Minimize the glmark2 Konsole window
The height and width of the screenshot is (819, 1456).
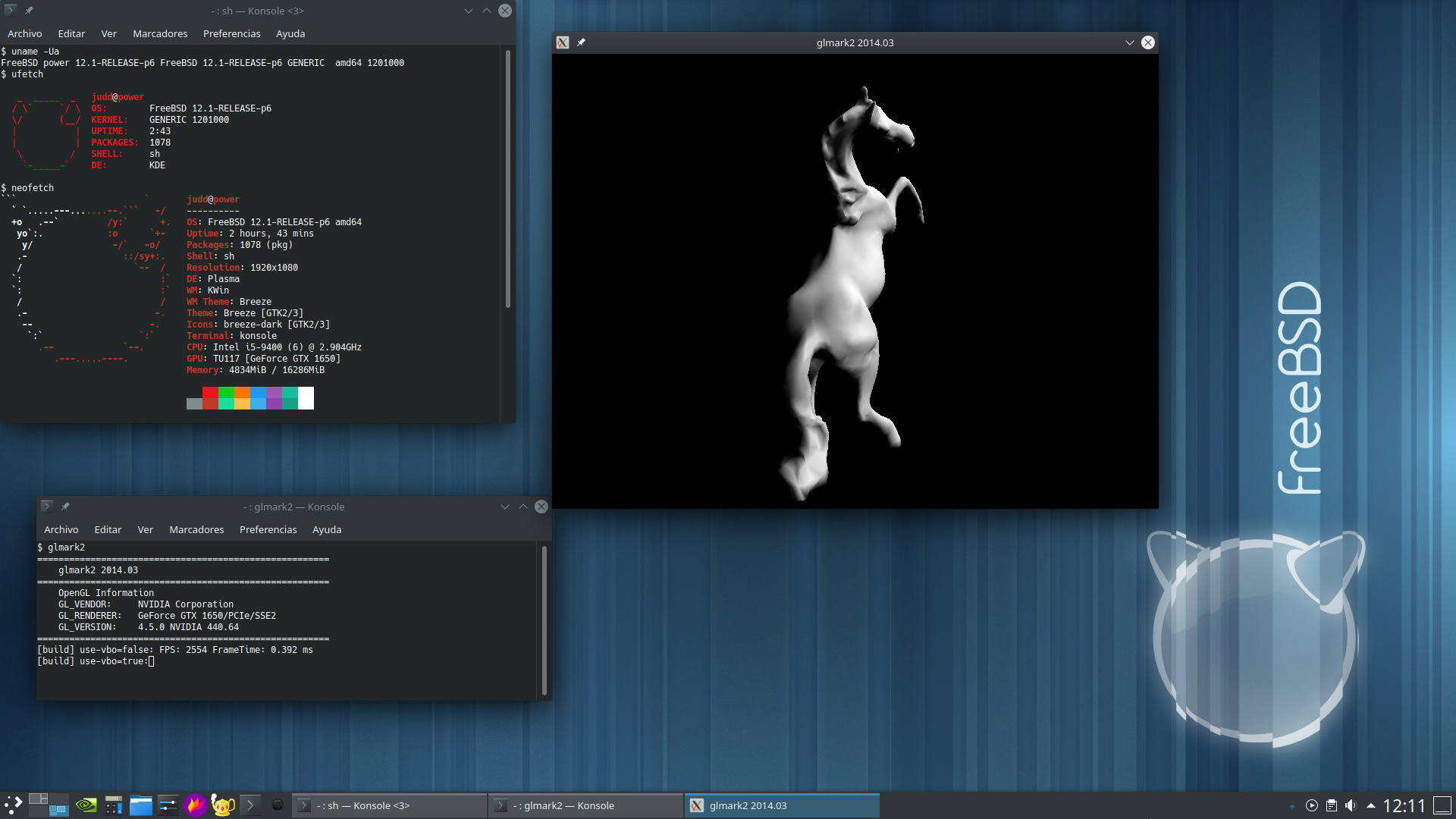point(505,507)
